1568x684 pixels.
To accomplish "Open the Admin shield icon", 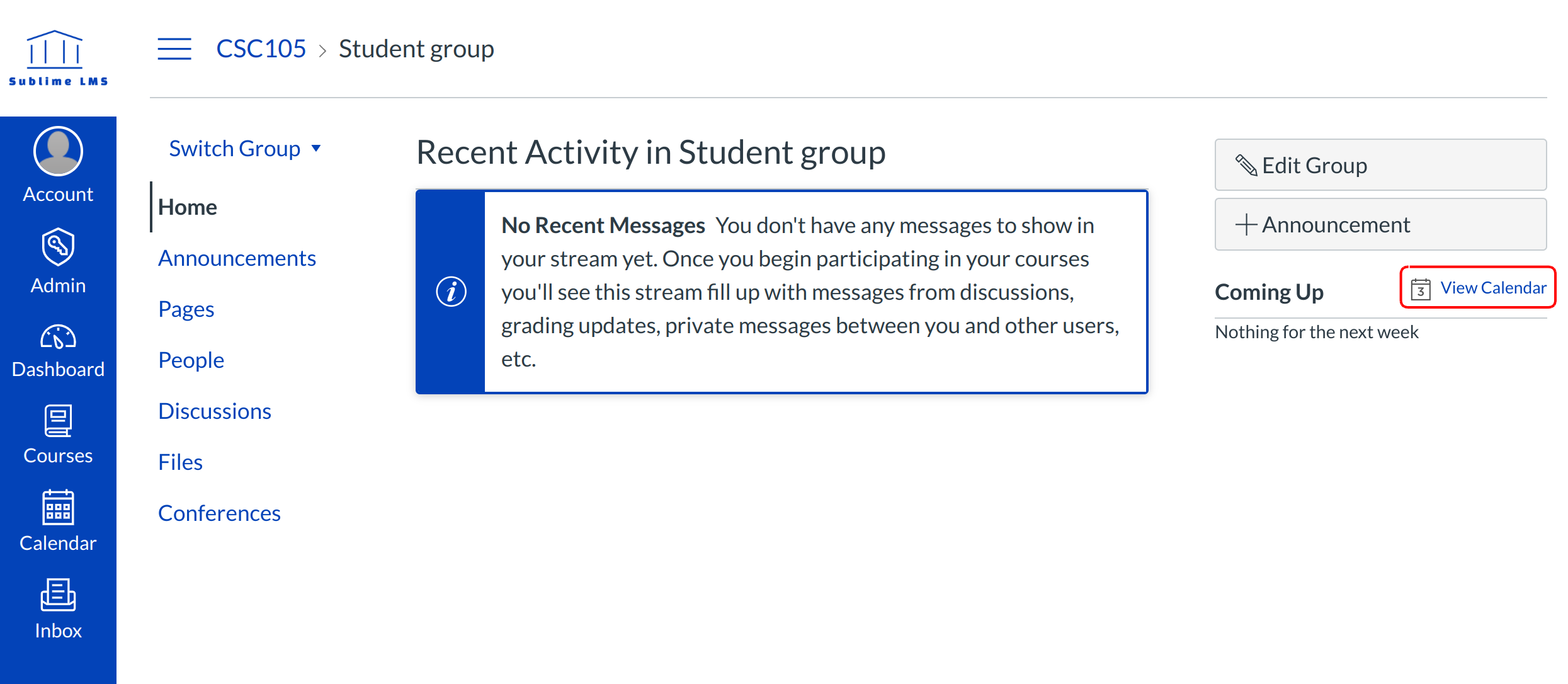I will (x=58, y=247).
